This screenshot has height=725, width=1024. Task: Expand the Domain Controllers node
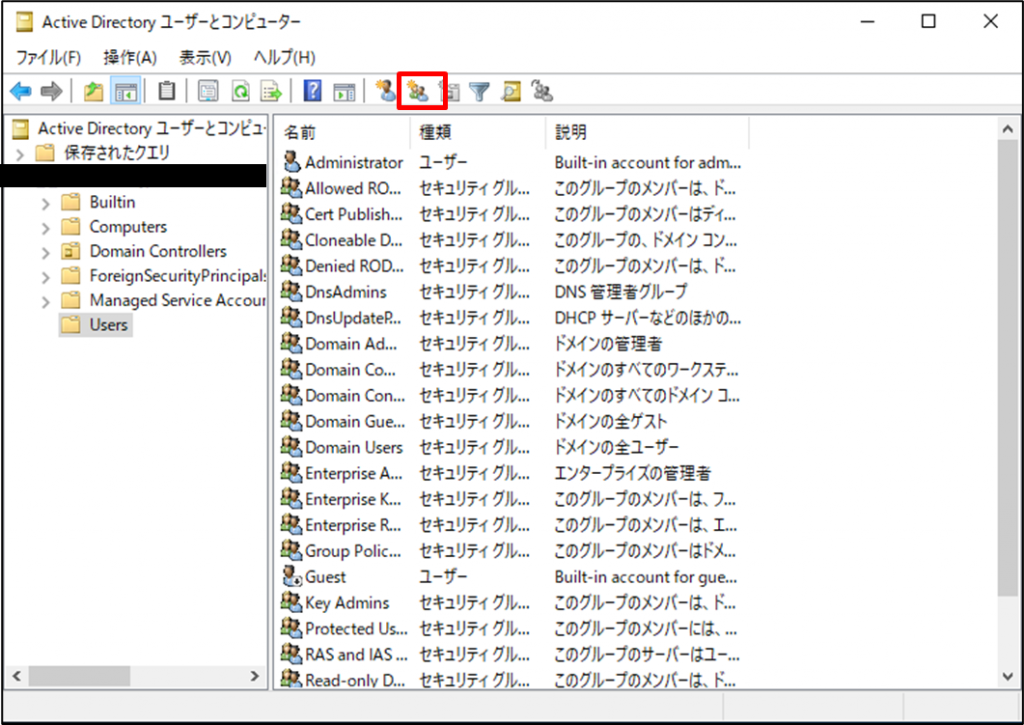[45, 252]
